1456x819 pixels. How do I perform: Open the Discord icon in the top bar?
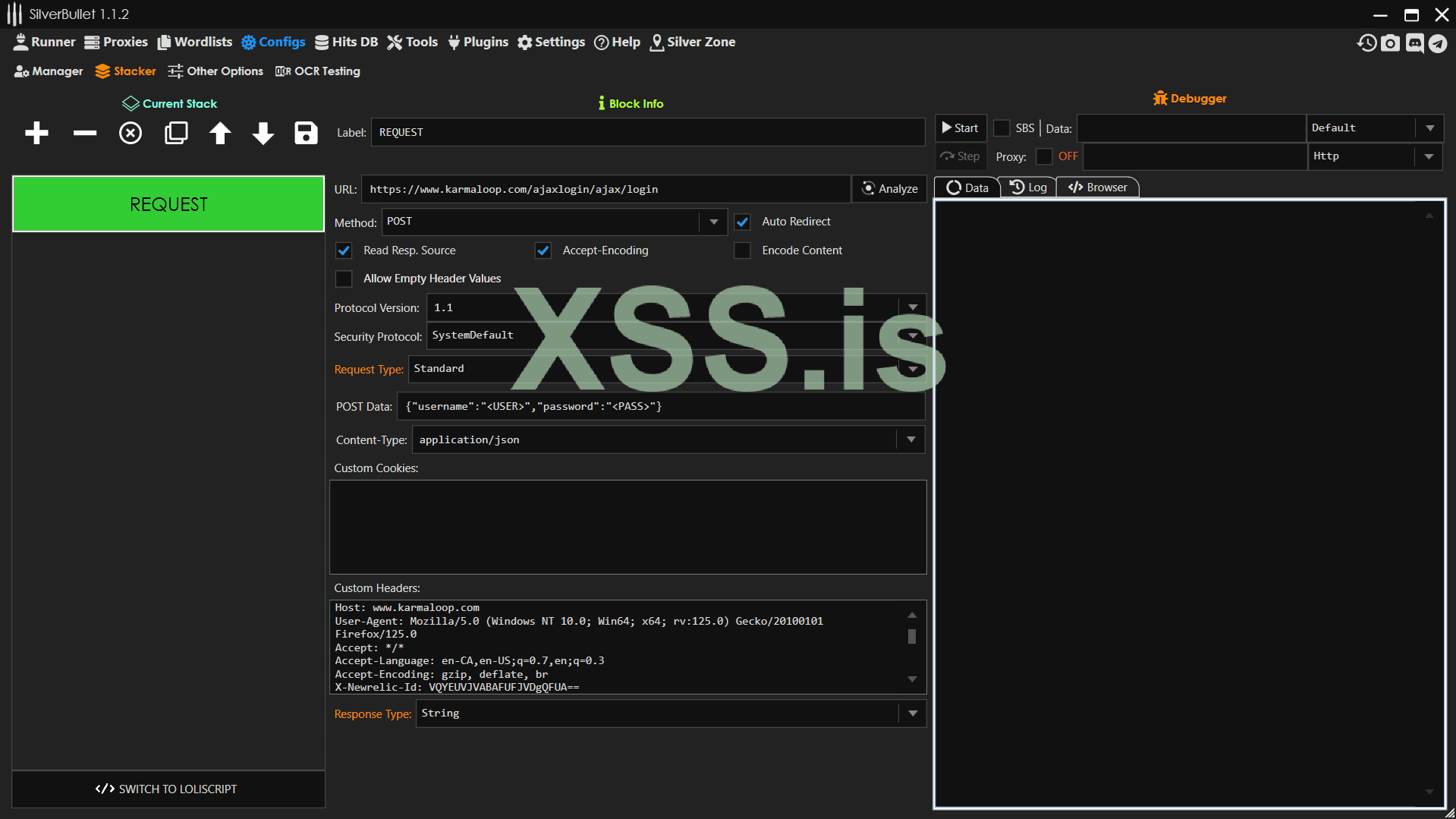(1414, 43)
